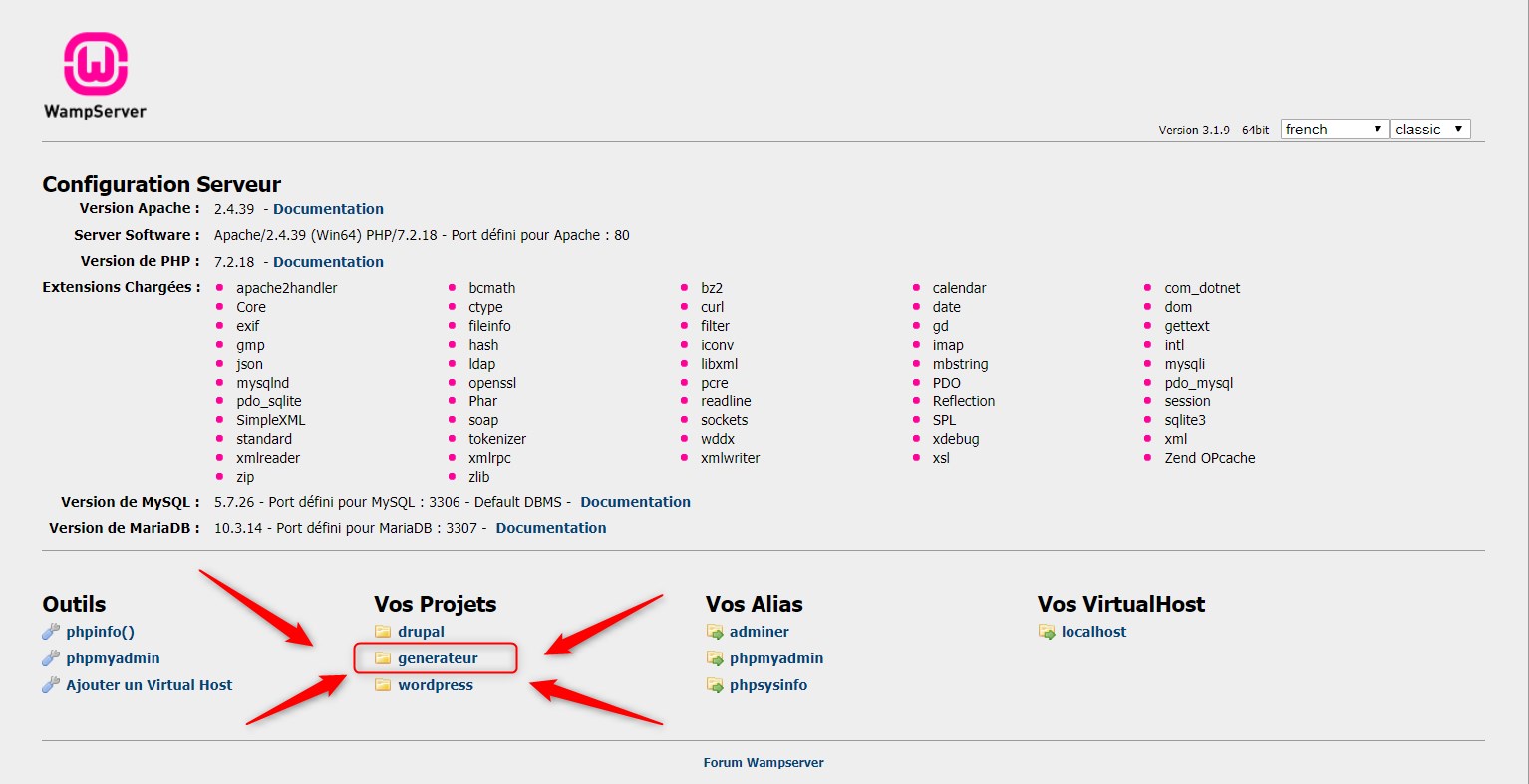Click the Server Software value text
The width and height of the screenshot is (1529, 784).
click(422, 235)
